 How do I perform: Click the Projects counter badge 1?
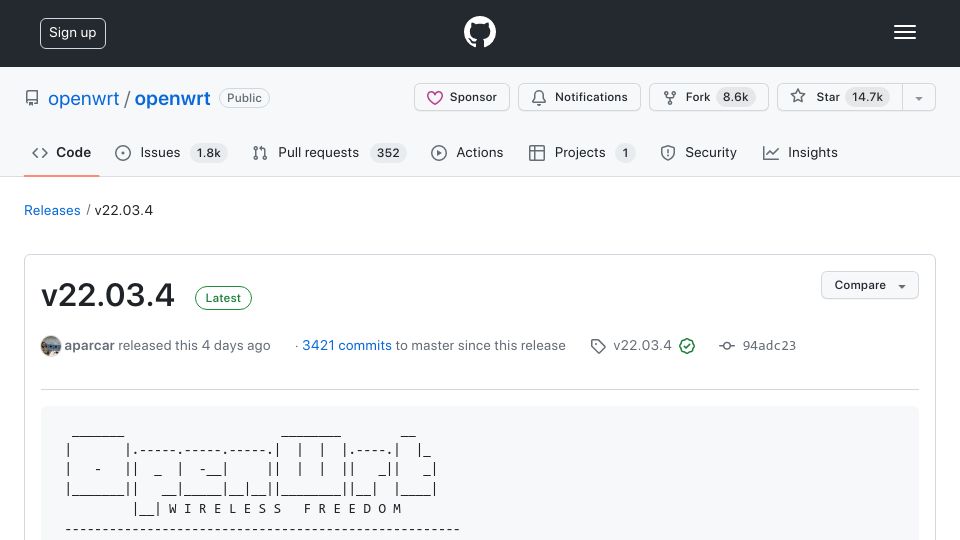[x=625, y=153]
